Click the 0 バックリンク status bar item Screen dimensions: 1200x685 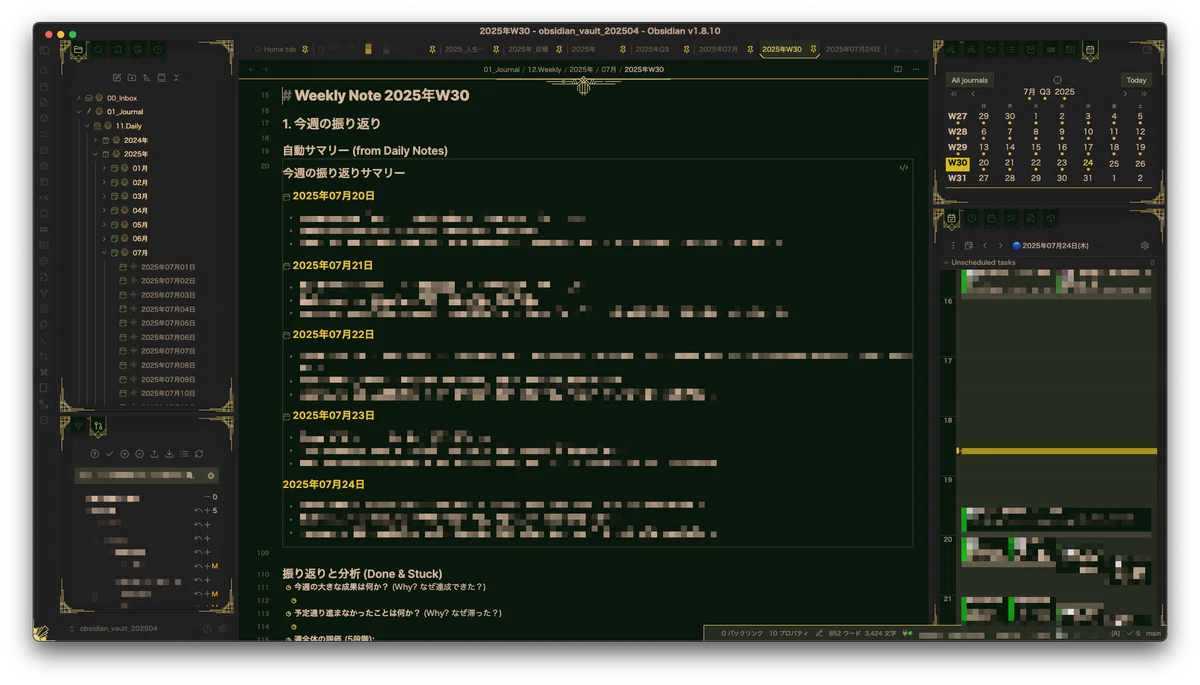point(742,633)
